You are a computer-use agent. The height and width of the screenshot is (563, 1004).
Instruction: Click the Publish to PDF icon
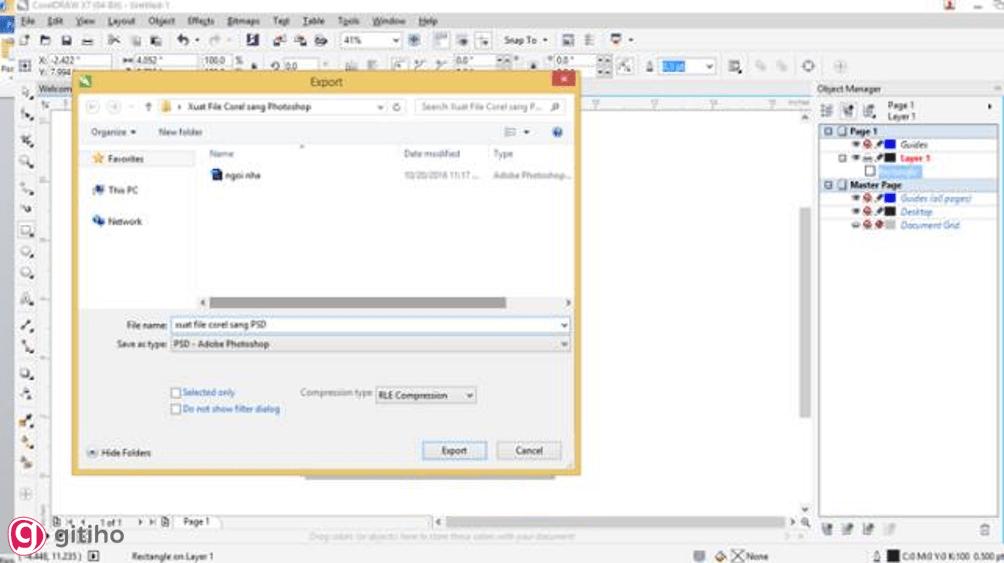(x=321, y=40)
